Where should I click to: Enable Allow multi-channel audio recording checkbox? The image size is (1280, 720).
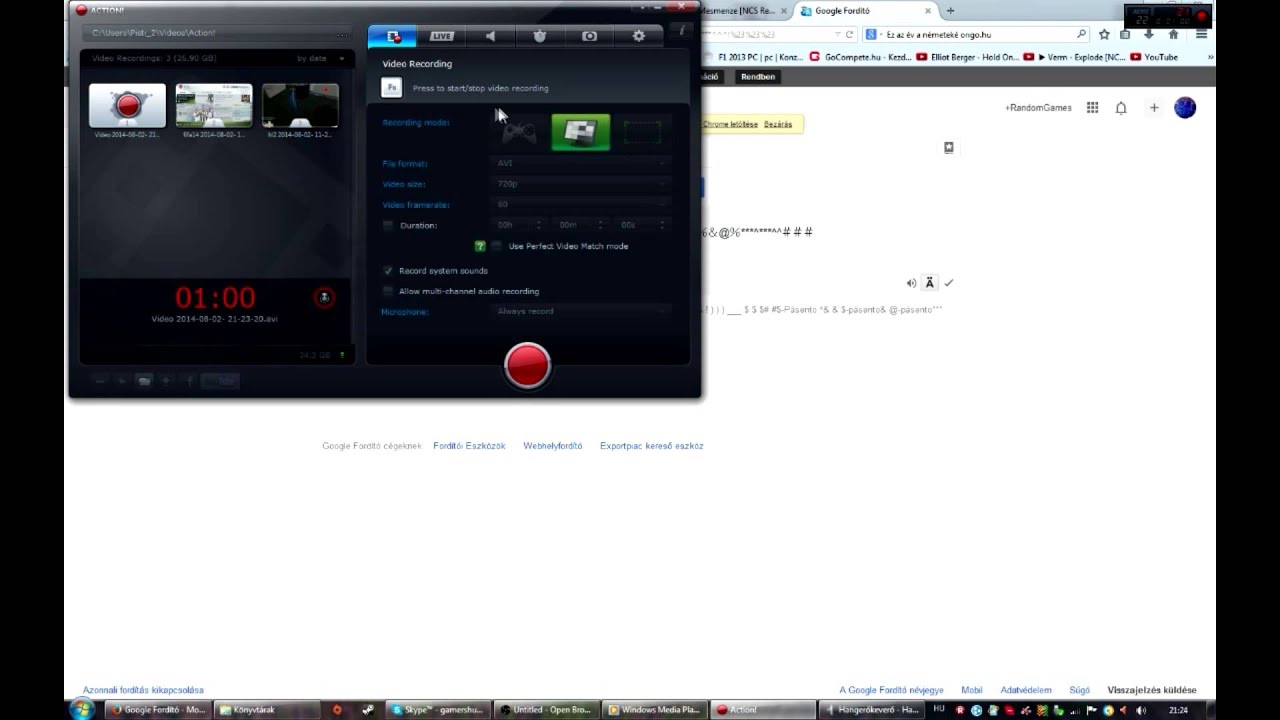point(388,291)
